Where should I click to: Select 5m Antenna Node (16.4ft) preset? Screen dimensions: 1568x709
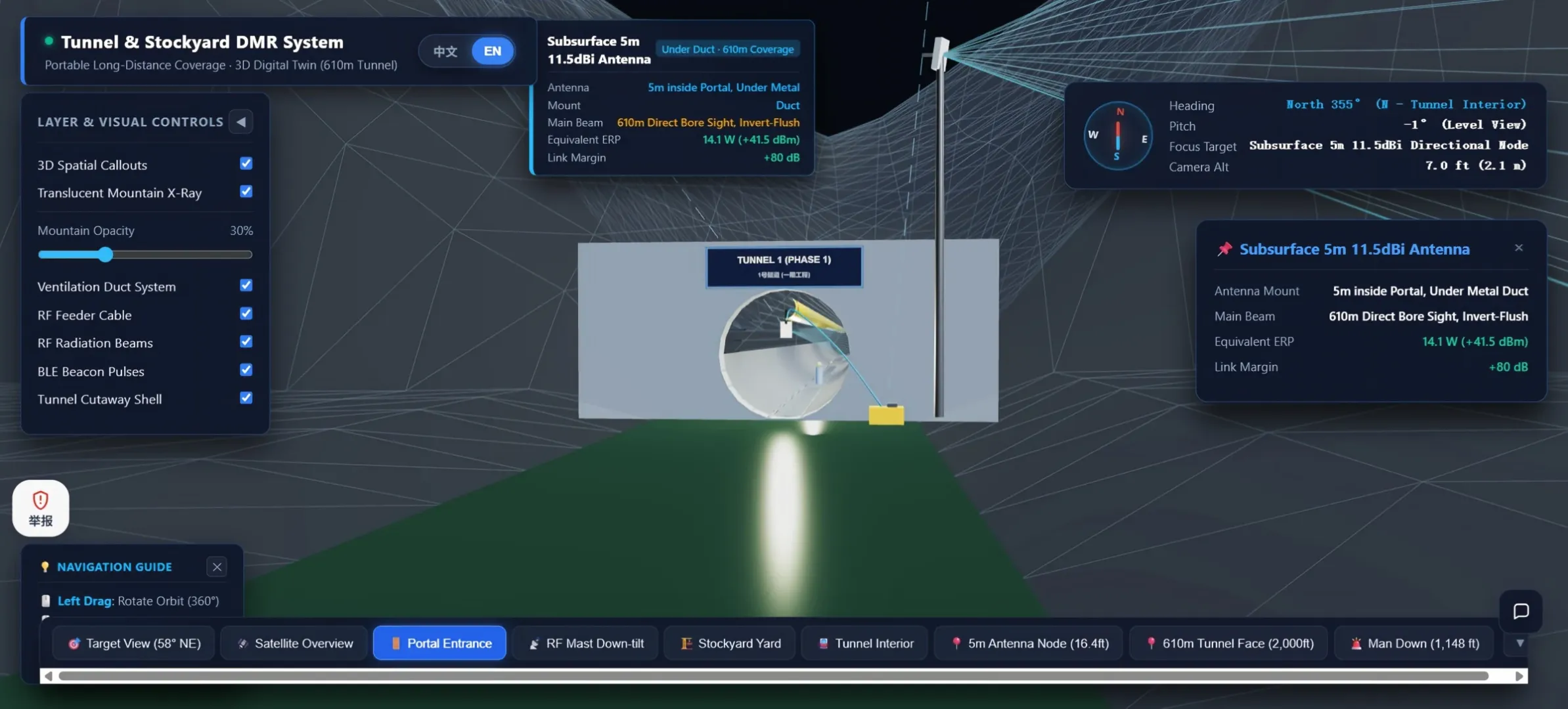coord(1029,643)
